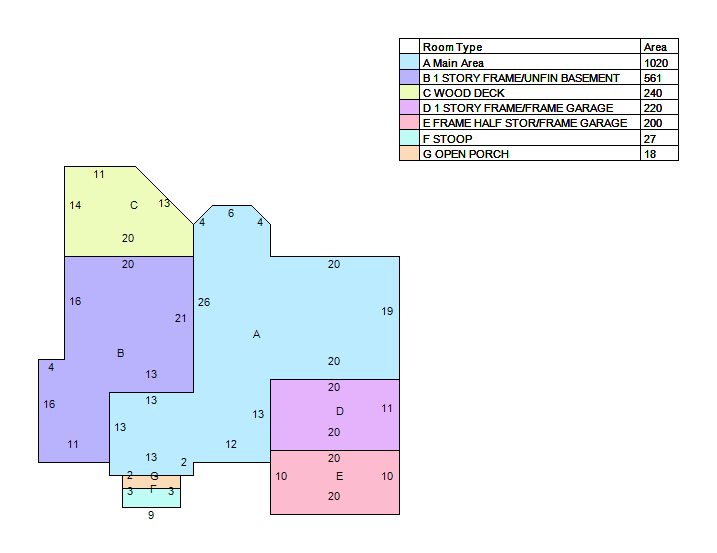Click the 'C WOOD DECK' legend text
The width and height of the screenshot is (717, 553).
pyautogui.click(x=463, y=93)
